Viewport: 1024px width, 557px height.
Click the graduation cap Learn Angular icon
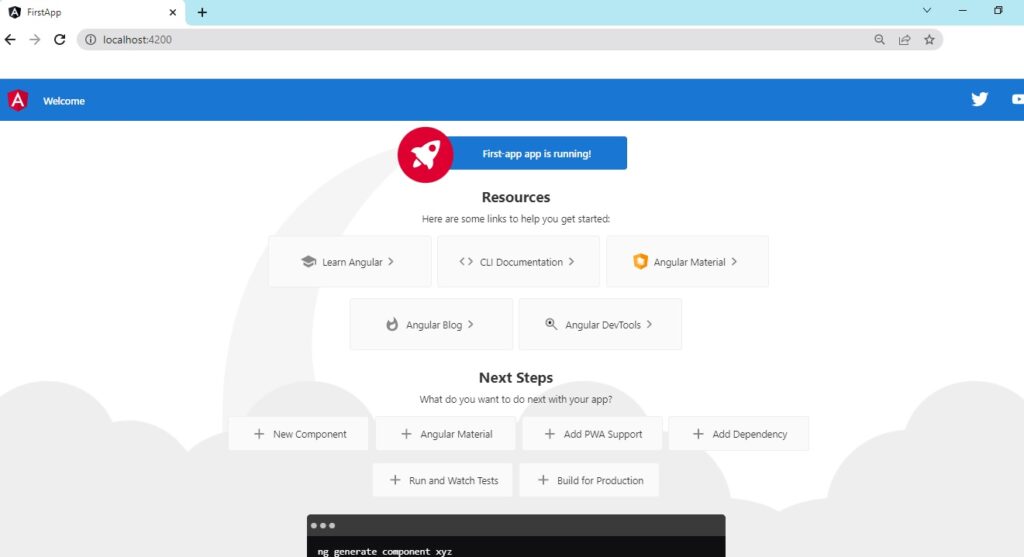308,261
